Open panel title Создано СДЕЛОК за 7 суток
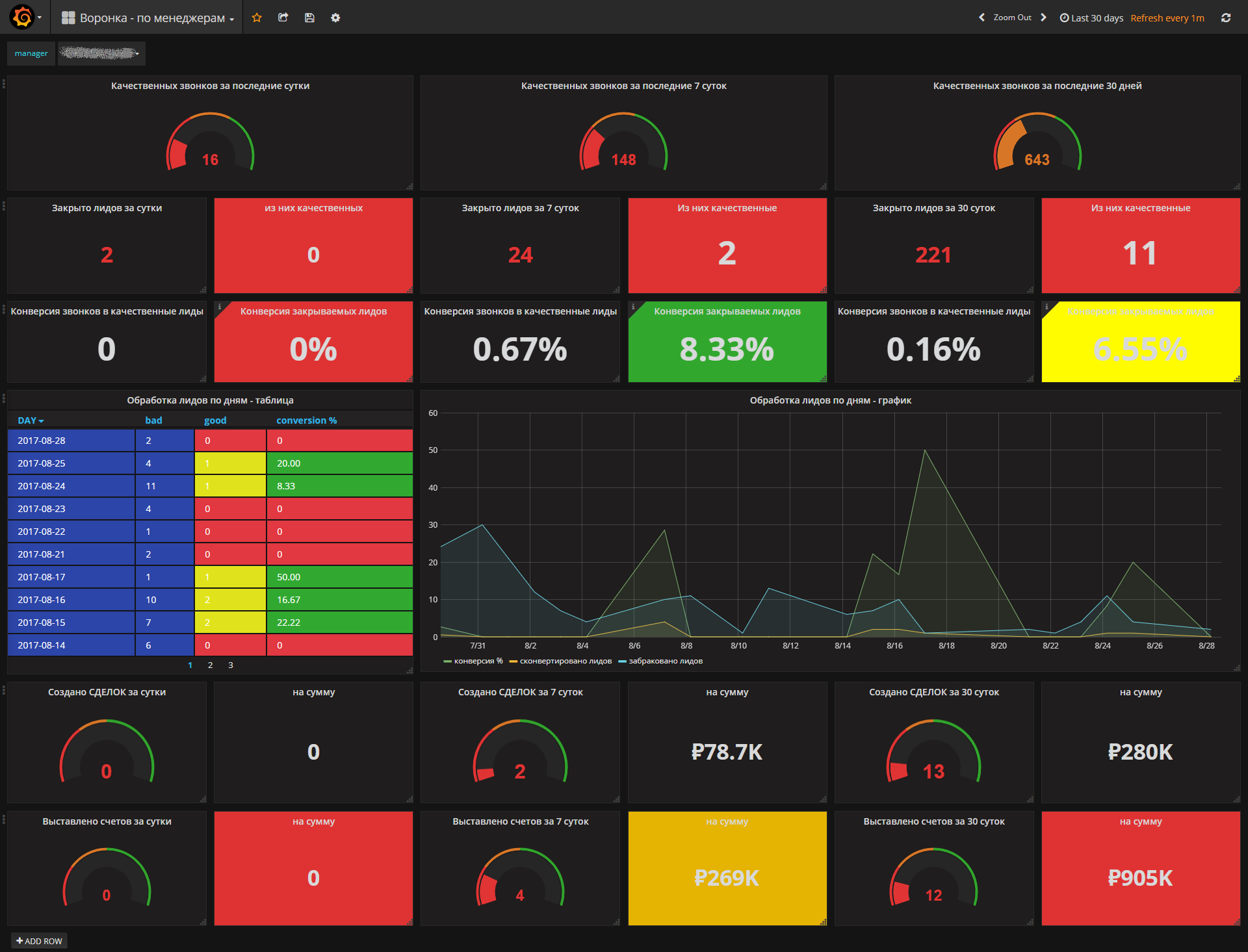The height and width of the screenshot is (952, 1248). coord(520,692)
